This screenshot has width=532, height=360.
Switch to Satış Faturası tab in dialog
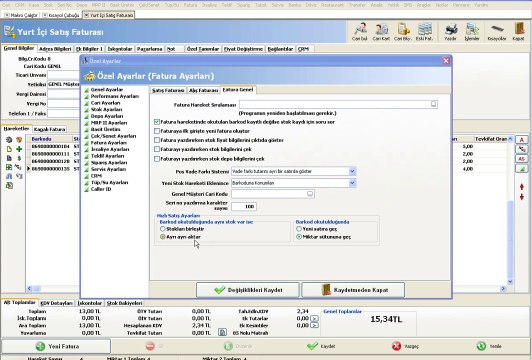coord(168,90)
